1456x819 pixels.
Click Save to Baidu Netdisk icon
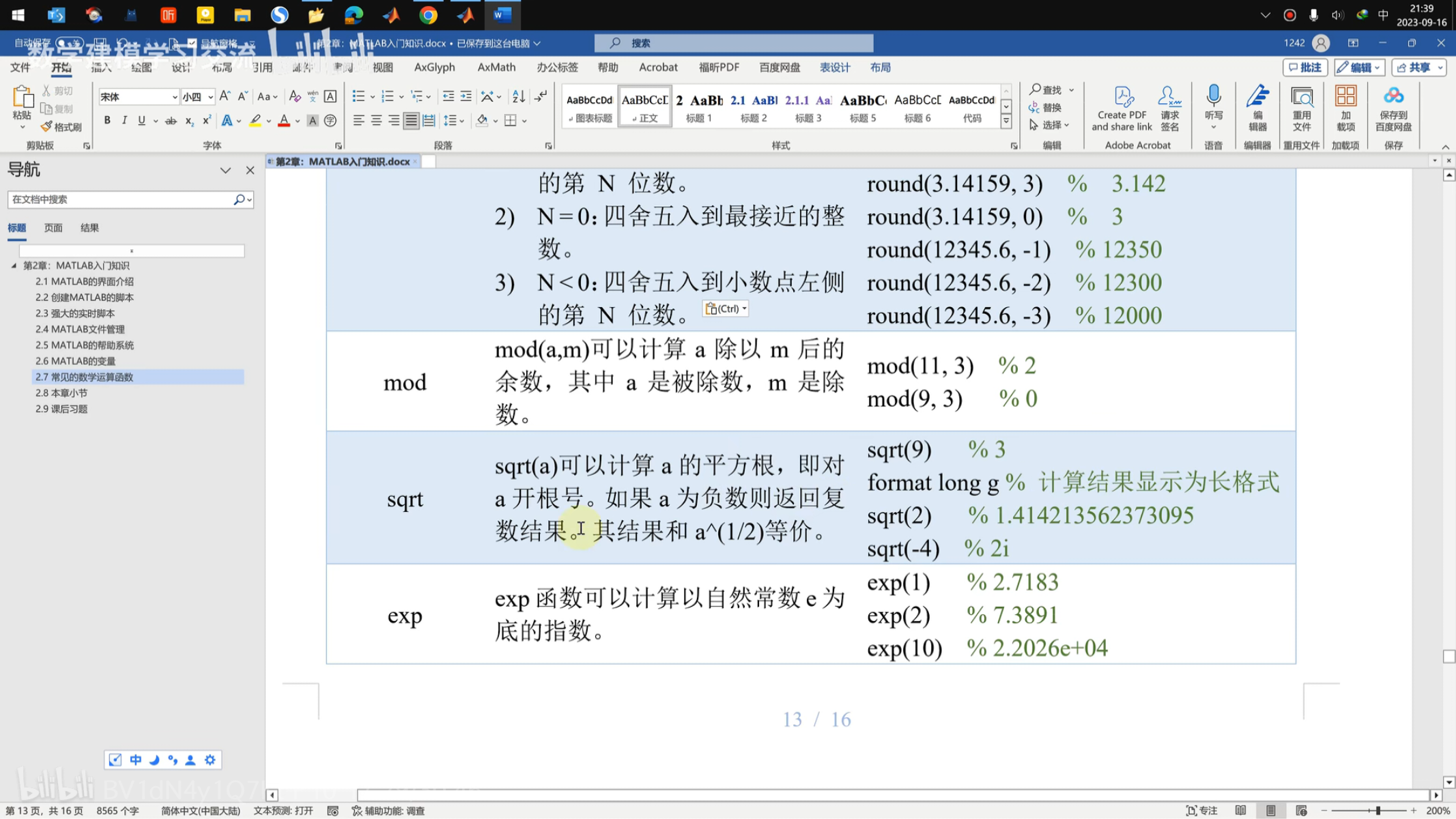click(x=1393, y=108)
